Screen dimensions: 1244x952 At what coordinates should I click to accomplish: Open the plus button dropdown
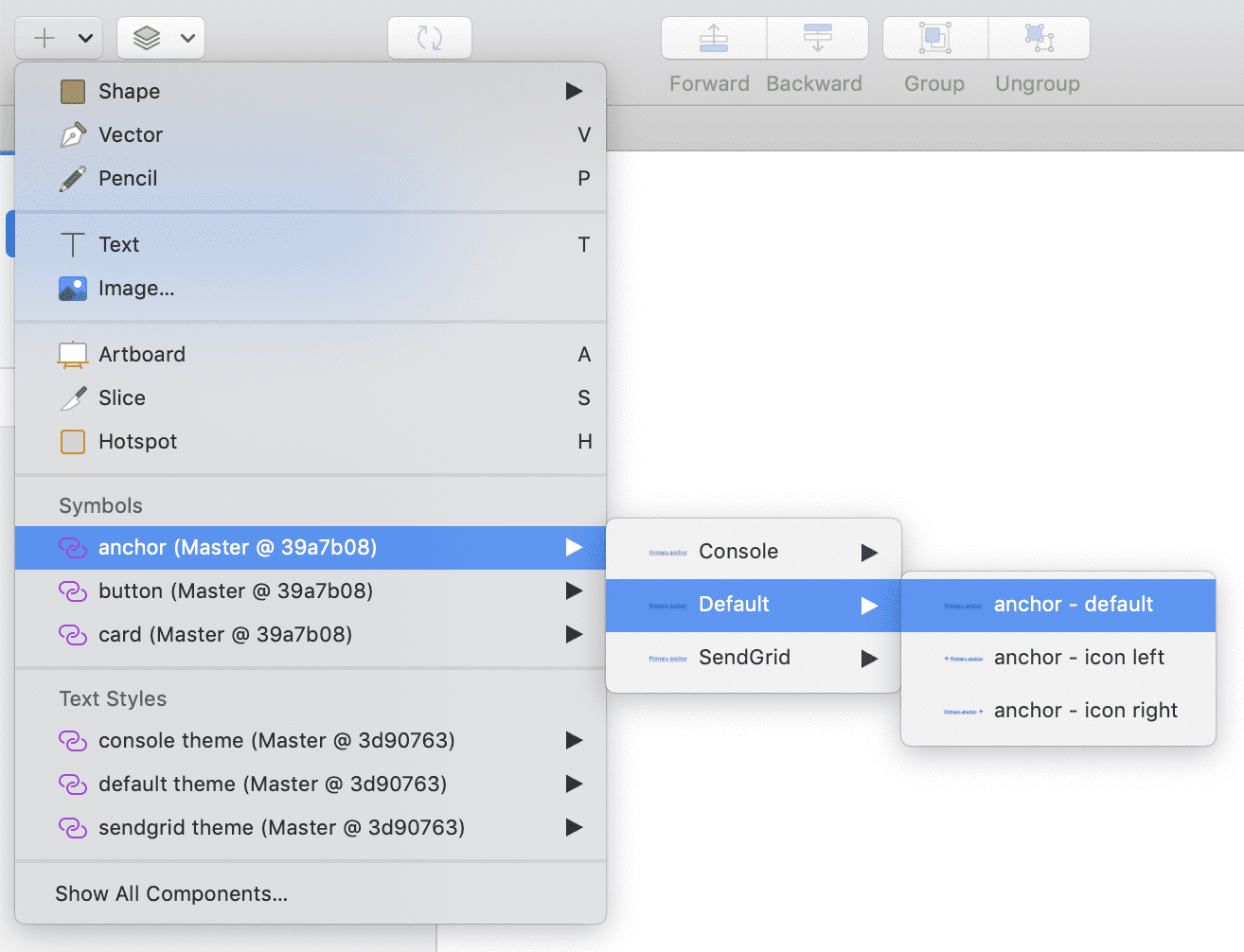pos(58,38)
